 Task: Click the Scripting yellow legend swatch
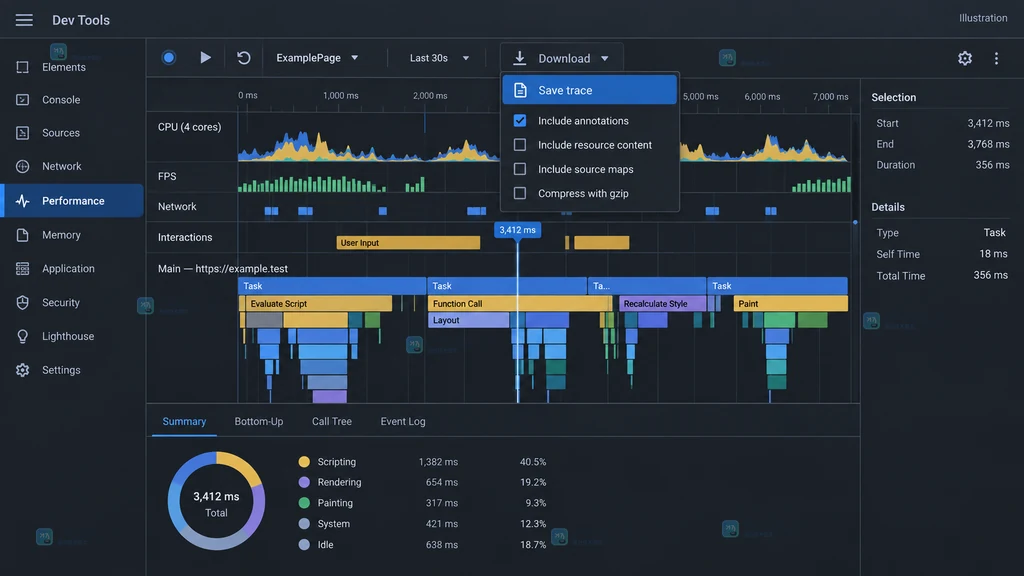[x=304, y=462]
